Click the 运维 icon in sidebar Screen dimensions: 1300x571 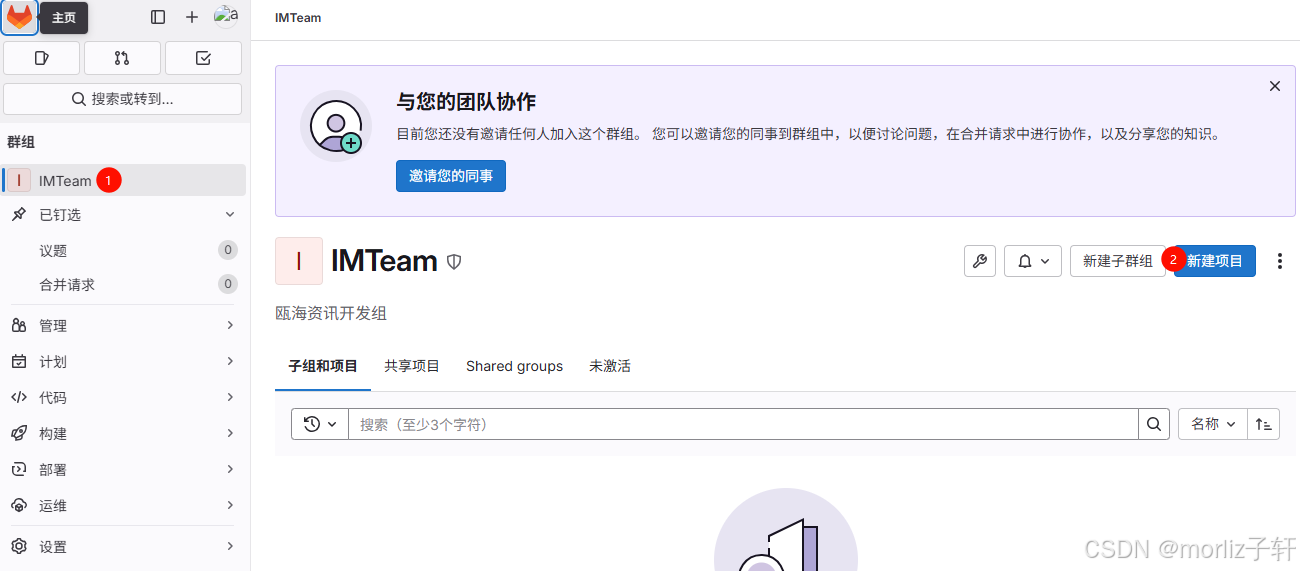pyautogui.click(x=19, y=505)
